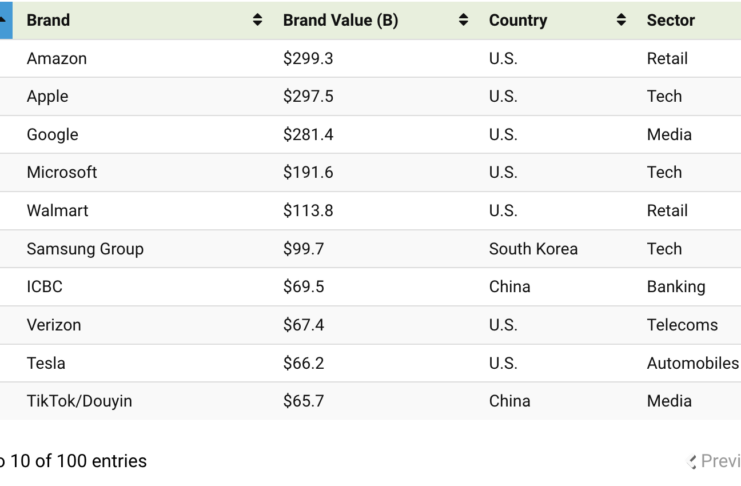Click the sort arrows beside Country header
Viewport: 741px width, 486px height.
click(621, 20)
